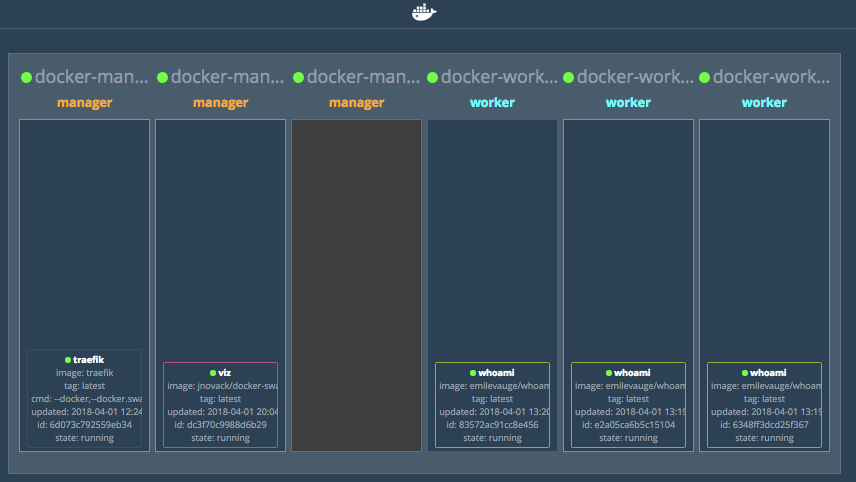Click 'id: 6d073c792559eb34' text
The image size is (856, 482).
tap(85, 425)
